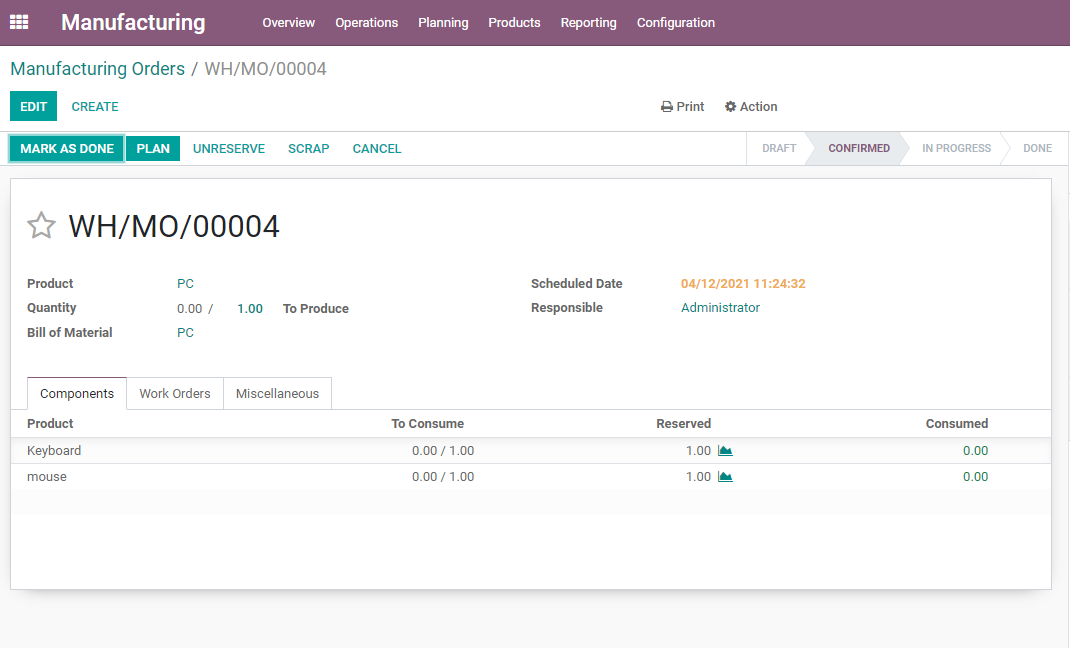Toggle the favorite star for WH/MO/00004
1070x648 pixels.
coord(41,226)
